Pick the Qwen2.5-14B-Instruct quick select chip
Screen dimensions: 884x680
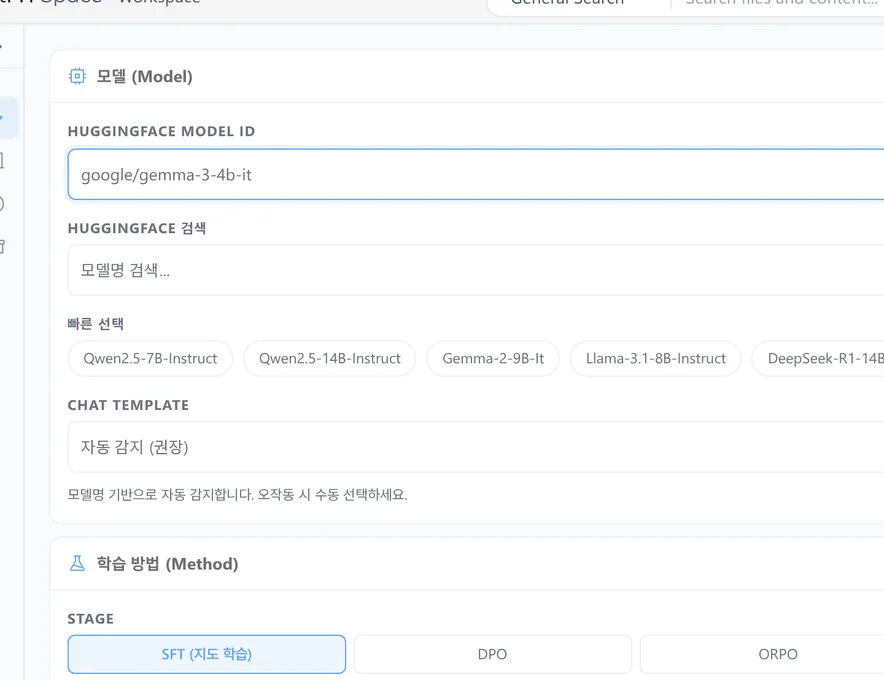(x=330, y=359)
